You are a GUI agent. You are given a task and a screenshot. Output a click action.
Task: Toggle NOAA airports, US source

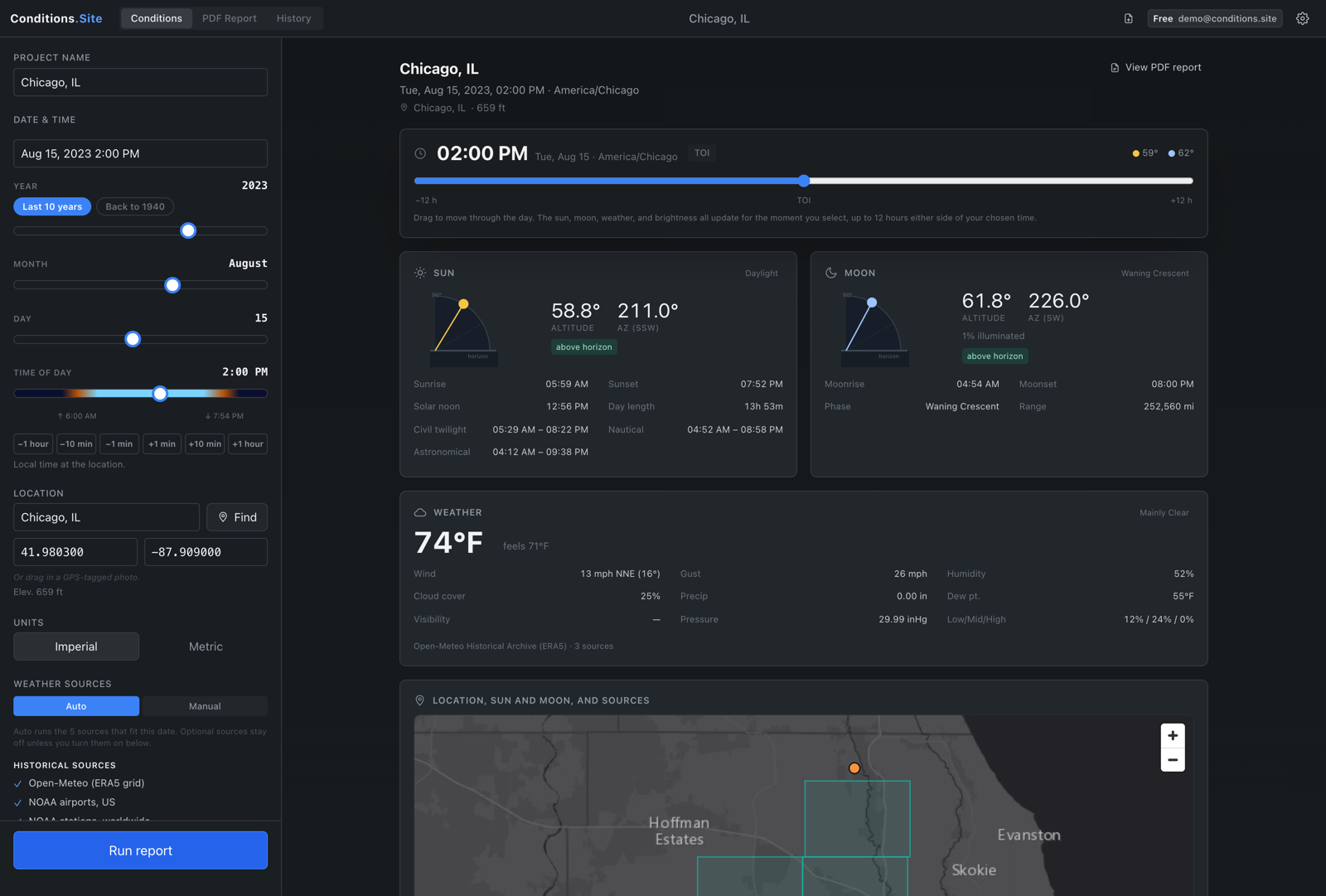click(65, 802)
